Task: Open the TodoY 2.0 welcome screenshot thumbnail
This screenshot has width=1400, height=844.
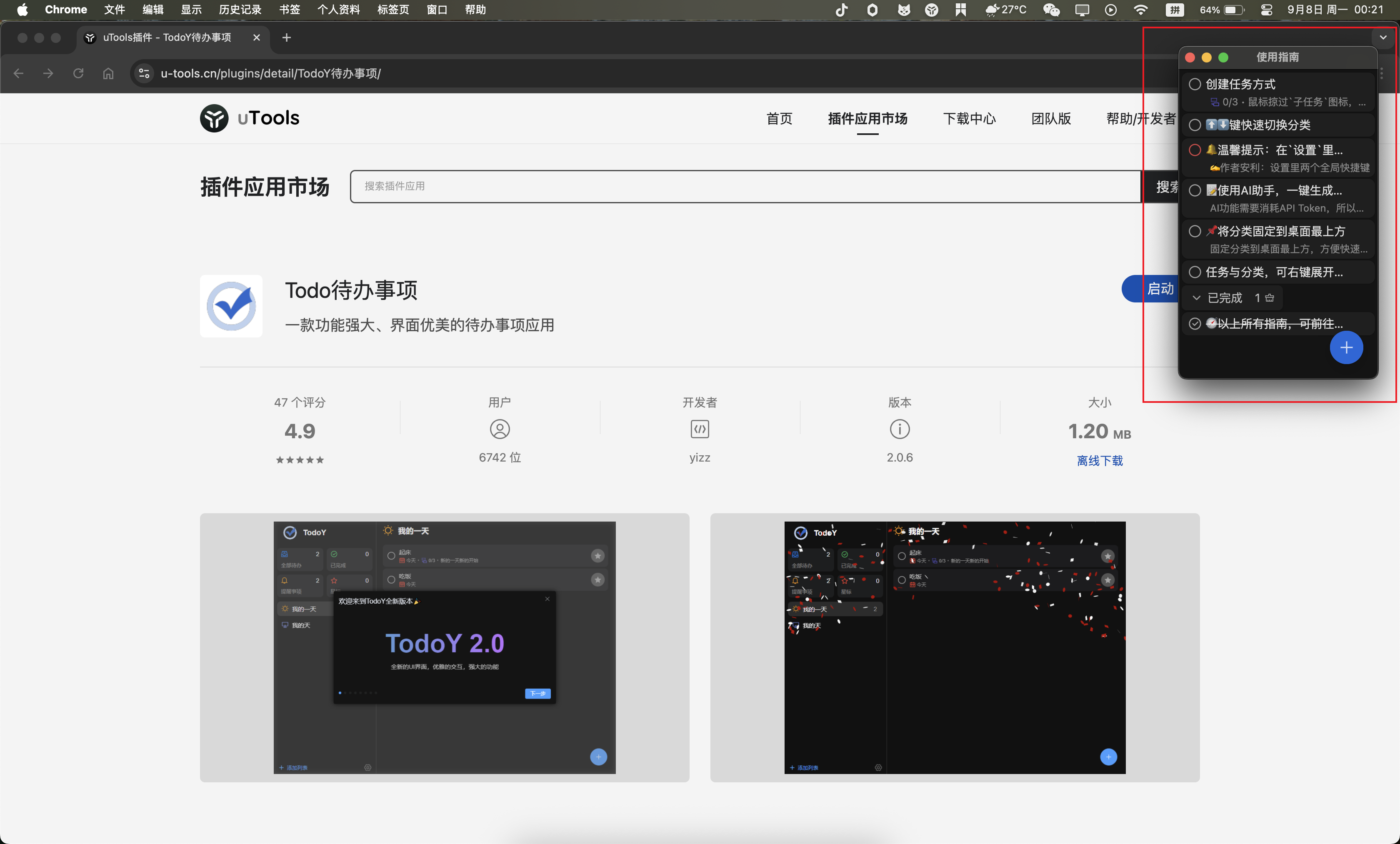Action: coord(444,647)
